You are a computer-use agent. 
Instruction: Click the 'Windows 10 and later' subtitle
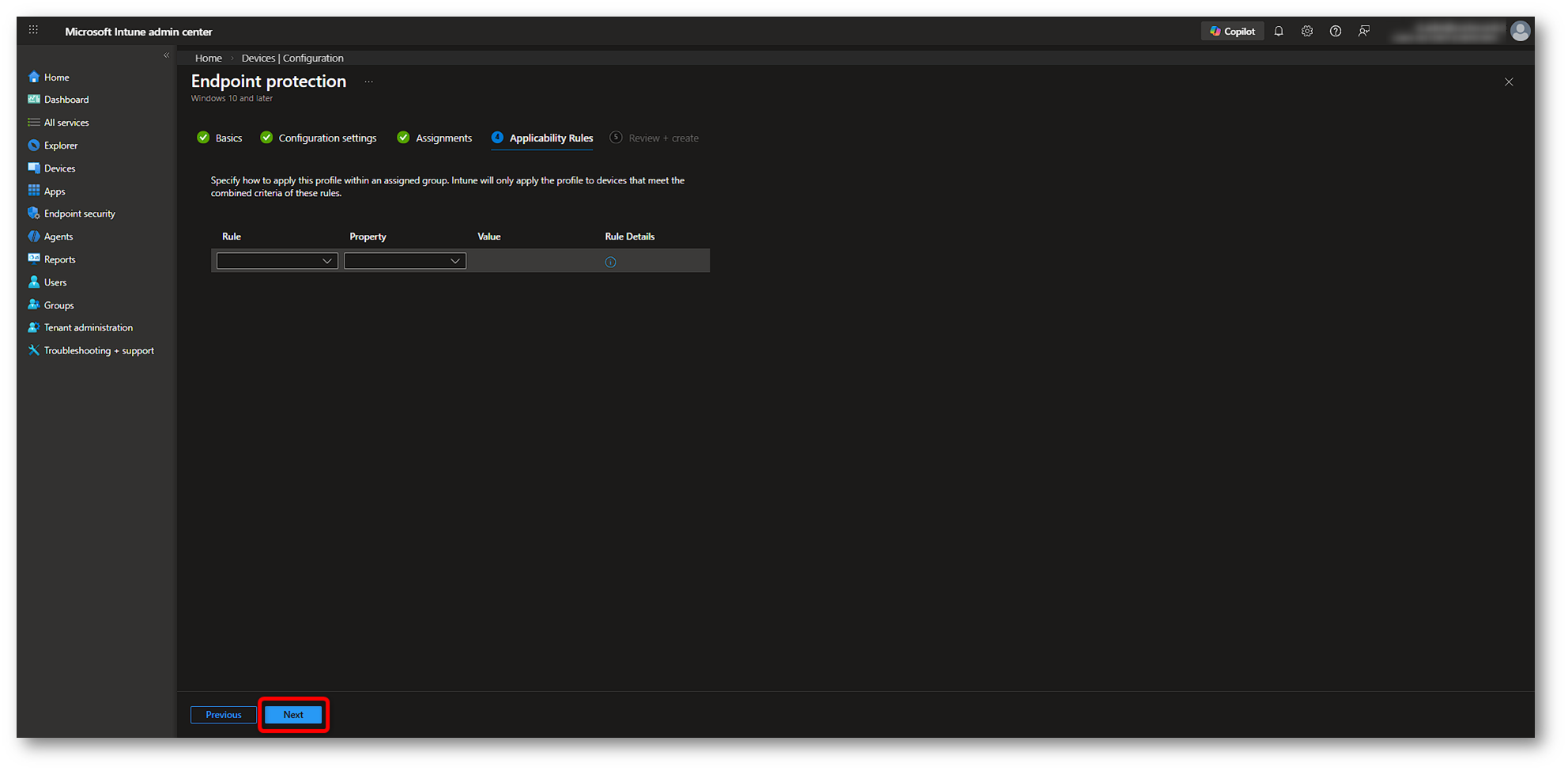click(x=232, y=98)
